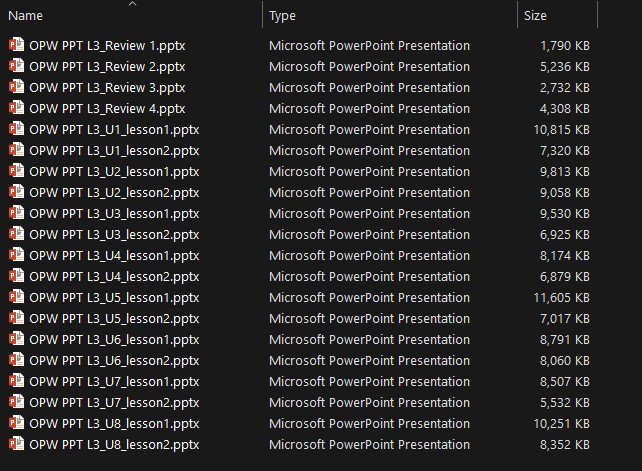Click file icon of L3_U8_lesson1.pptx
642x471 pixels.
pos(16,422)
